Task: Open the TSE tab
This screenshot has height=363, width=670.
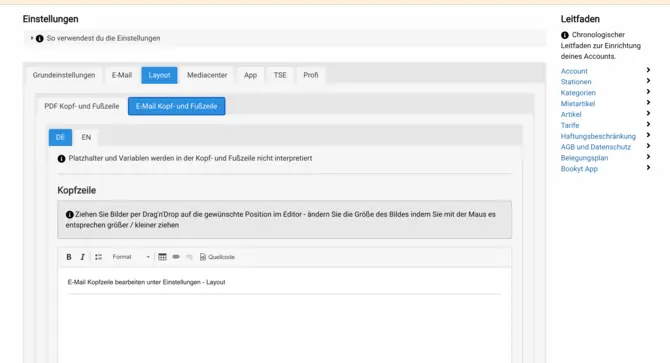Action: 280,75
